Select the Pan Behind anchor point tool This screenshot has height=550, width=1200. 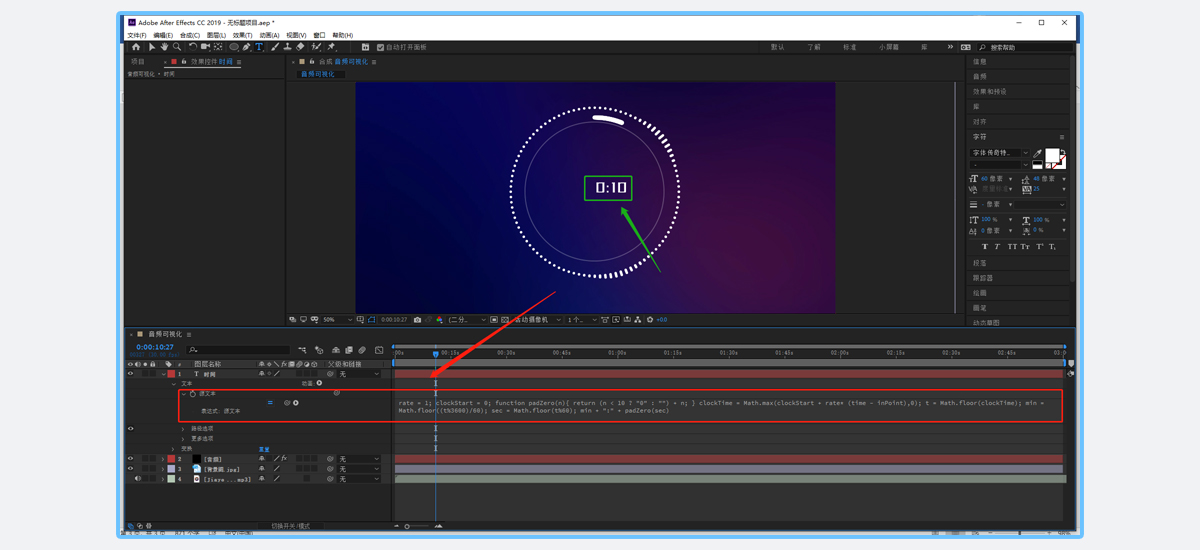point(218,47)
